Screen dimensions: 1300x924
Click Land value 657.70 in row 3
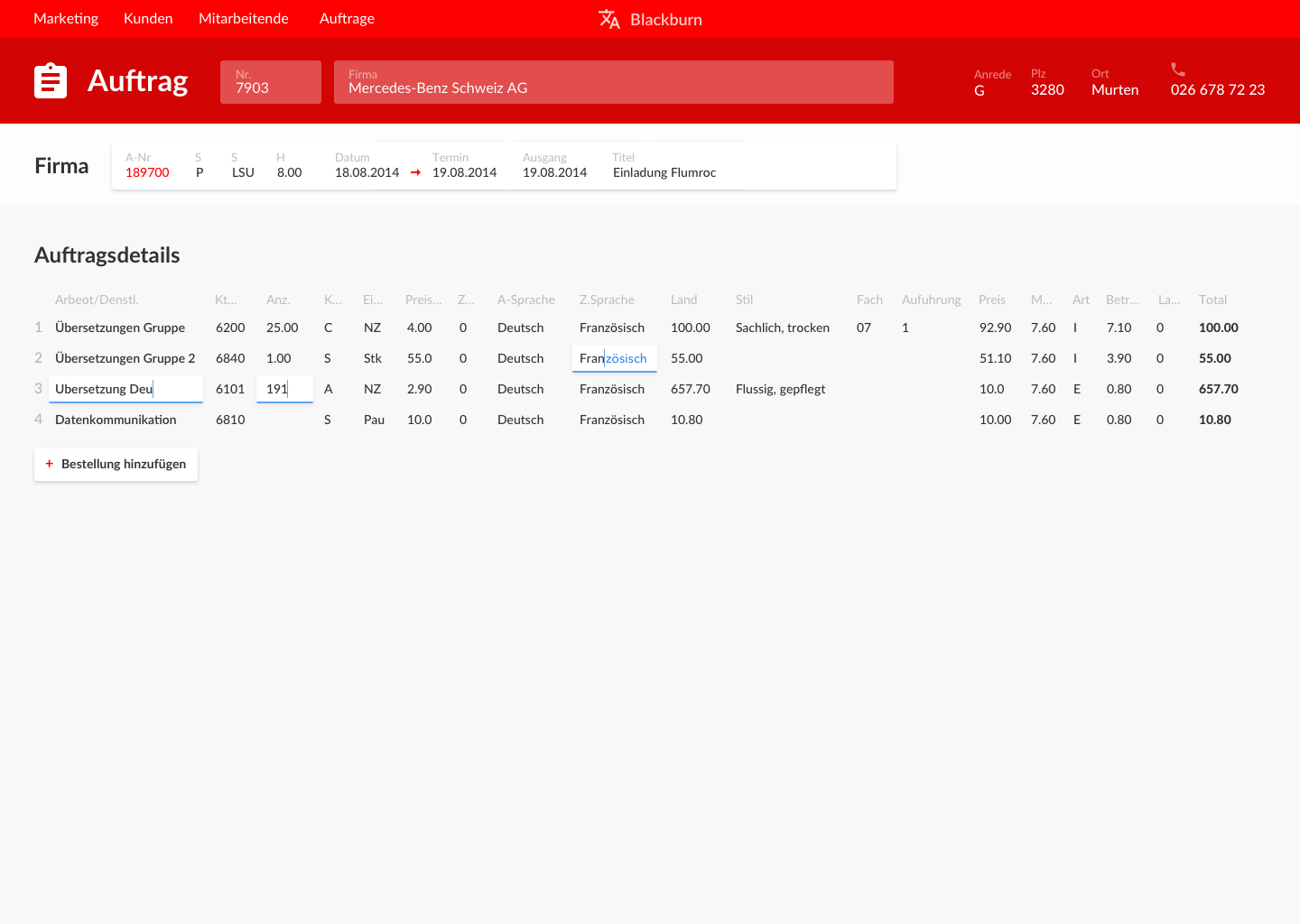691,389
